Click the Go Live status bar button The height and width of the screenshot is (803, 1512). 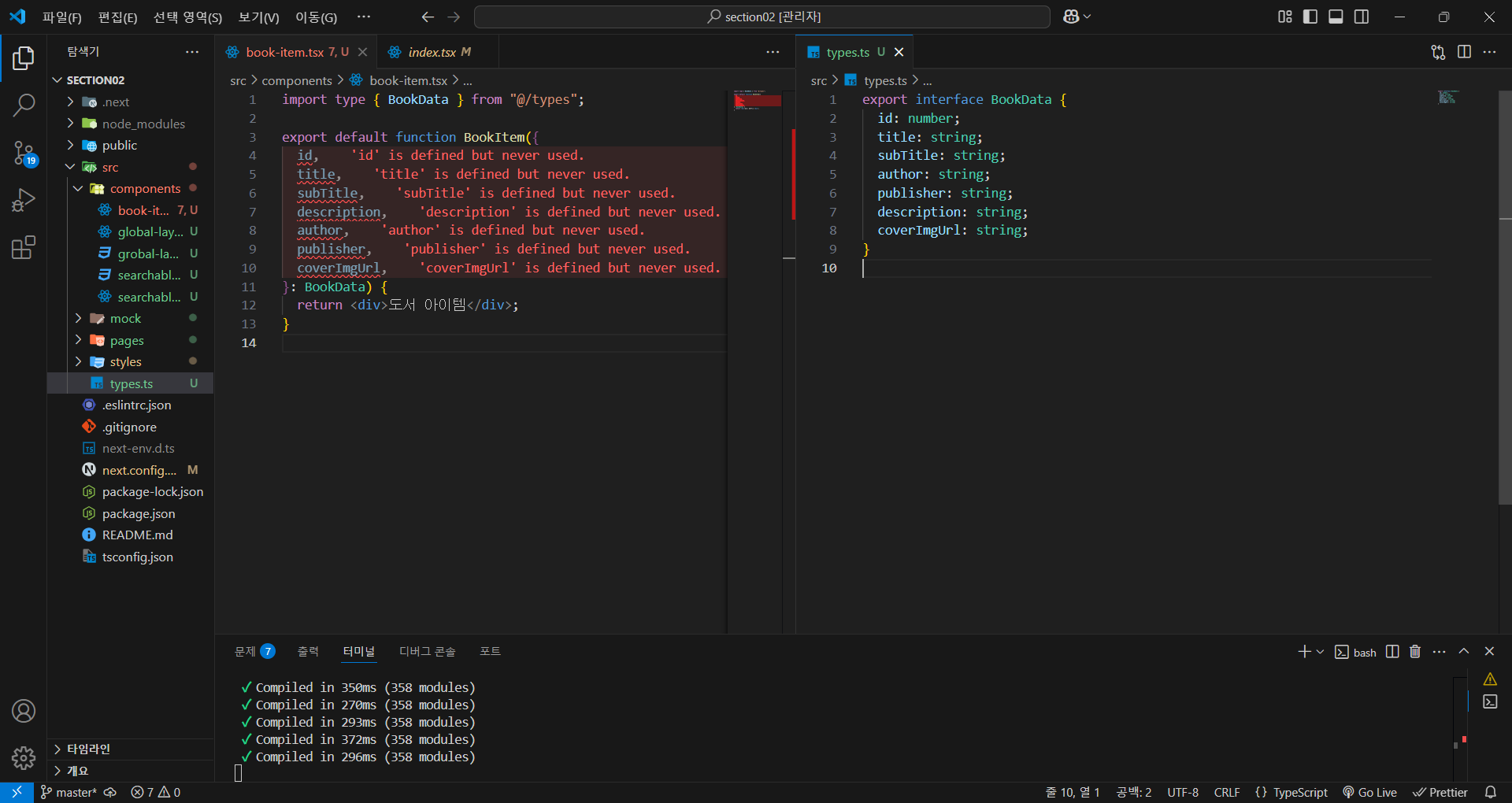(x=1369, y=792)
